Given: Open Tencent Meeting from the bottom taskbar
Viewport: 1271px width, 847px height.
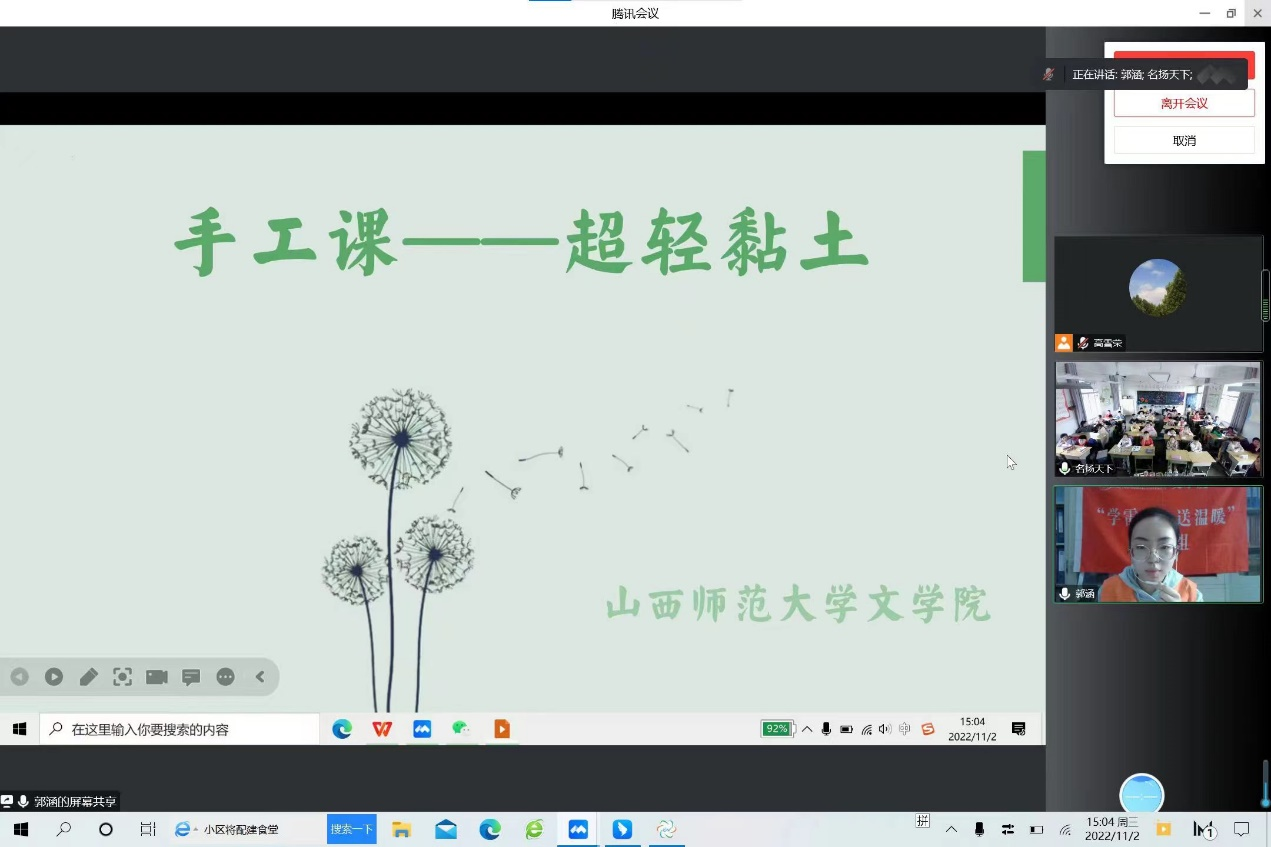Looking at the screenshot, I should [578, 829].
